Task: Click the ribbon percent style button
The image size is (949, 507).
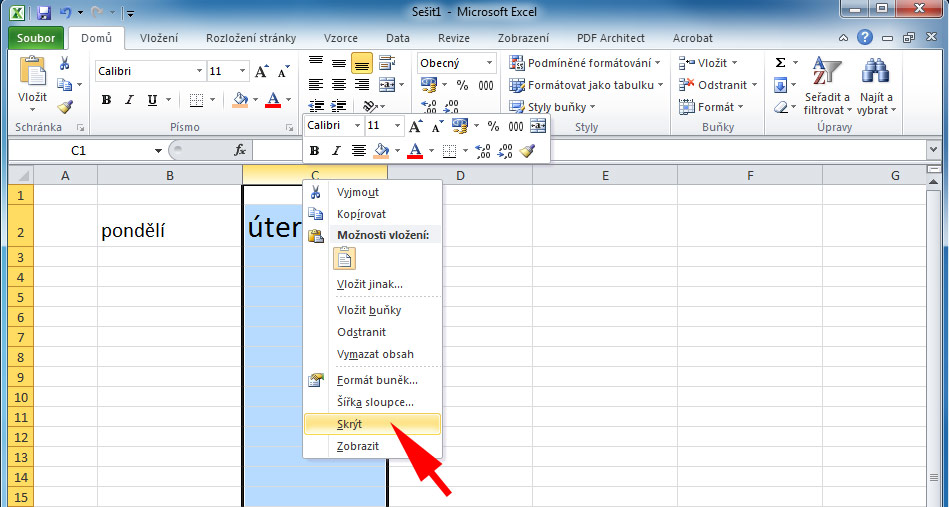Action: coord(462,85)
